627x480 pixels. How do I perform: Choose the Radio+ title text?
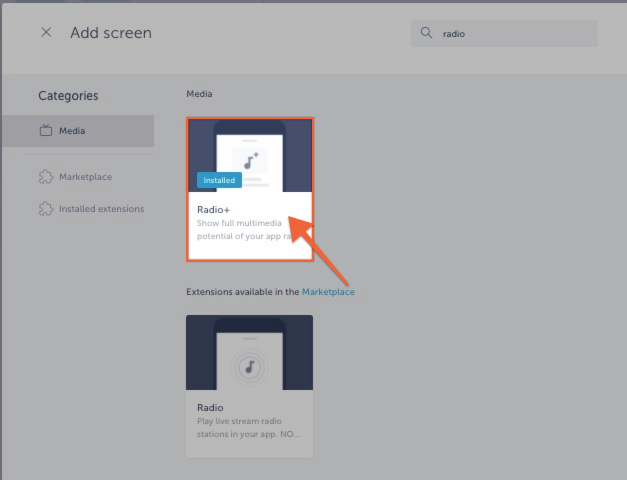pos(214,209)
